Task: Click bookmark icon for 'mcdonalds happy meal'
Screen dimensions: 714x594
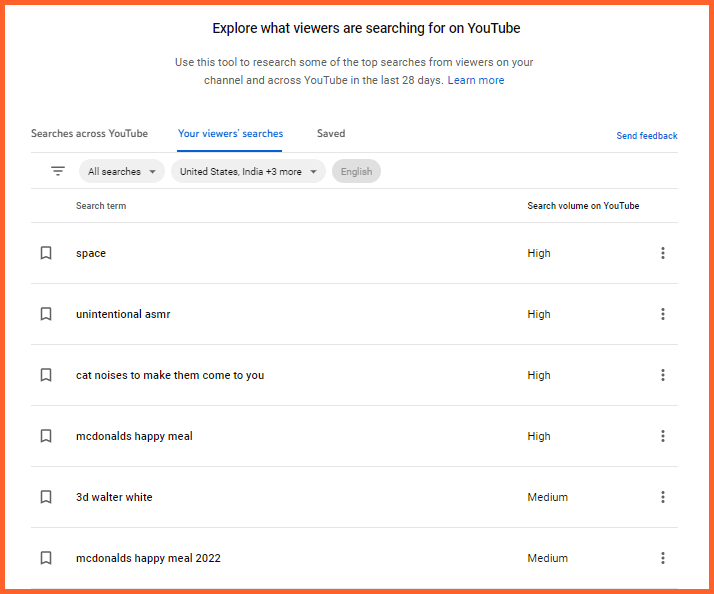Action: tap(46, 436)
